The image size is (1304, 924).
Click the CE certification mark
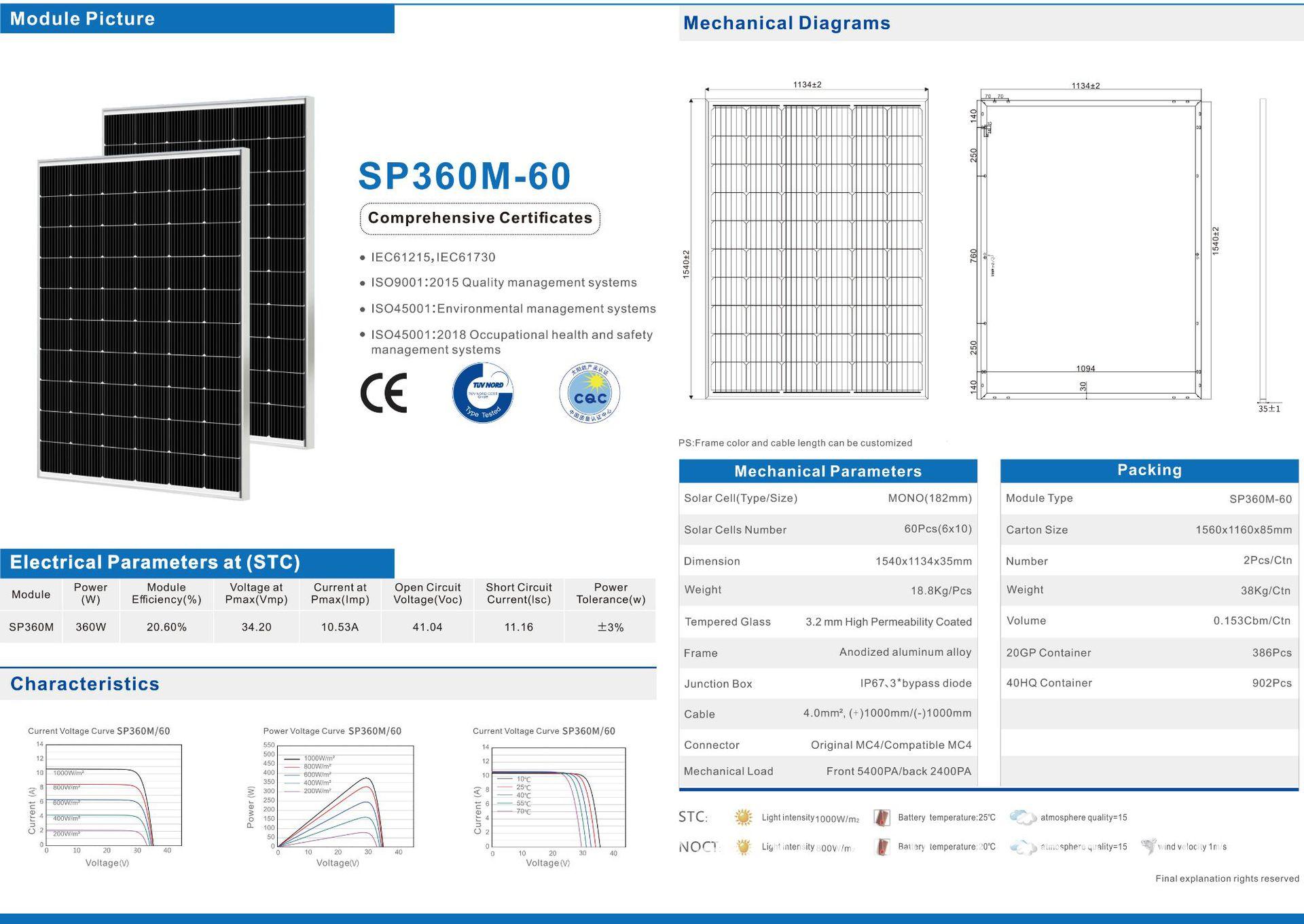[x=384, y=392]
